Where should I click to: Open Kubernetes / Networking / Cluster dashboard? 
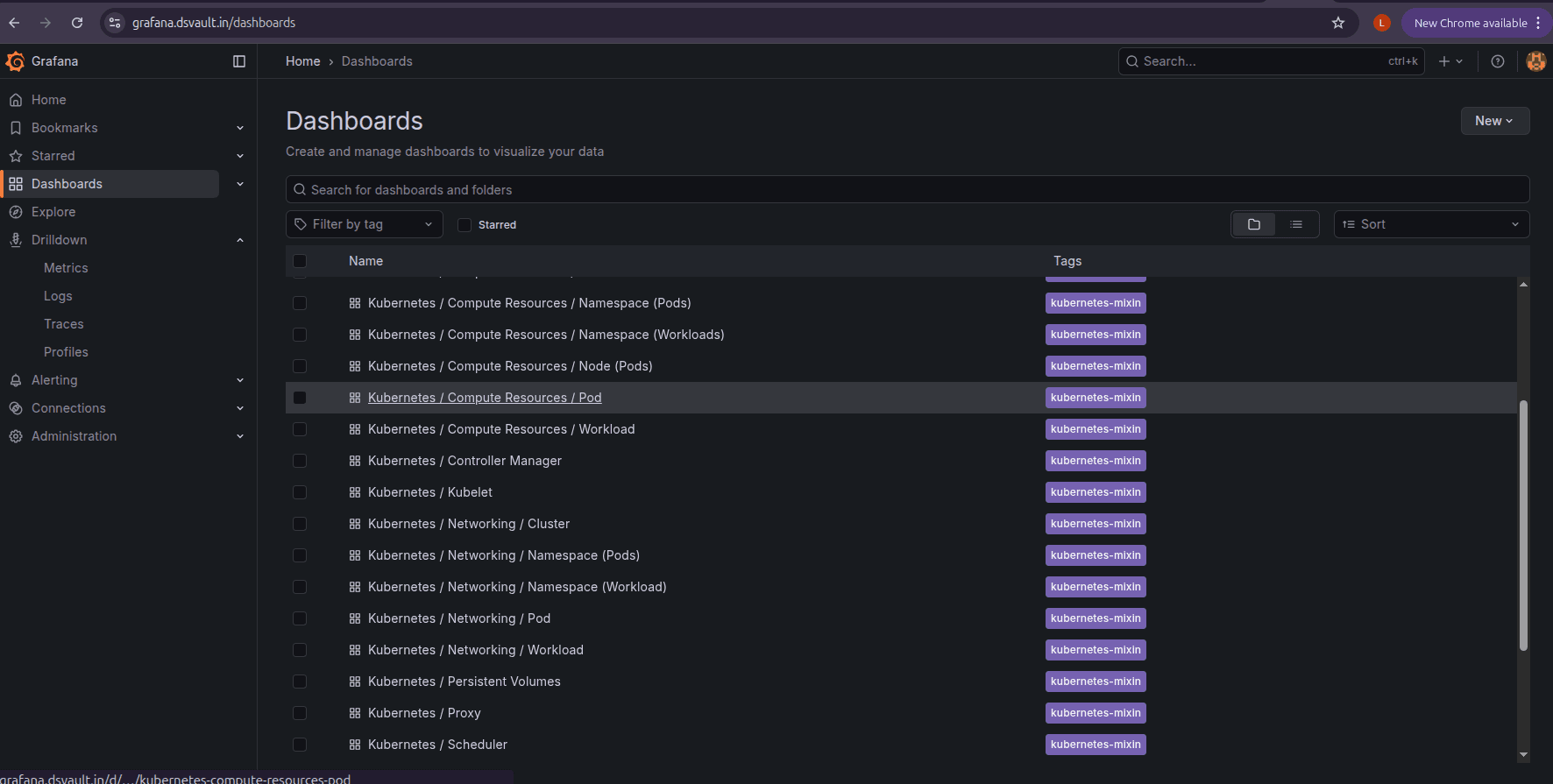[469, 524]
